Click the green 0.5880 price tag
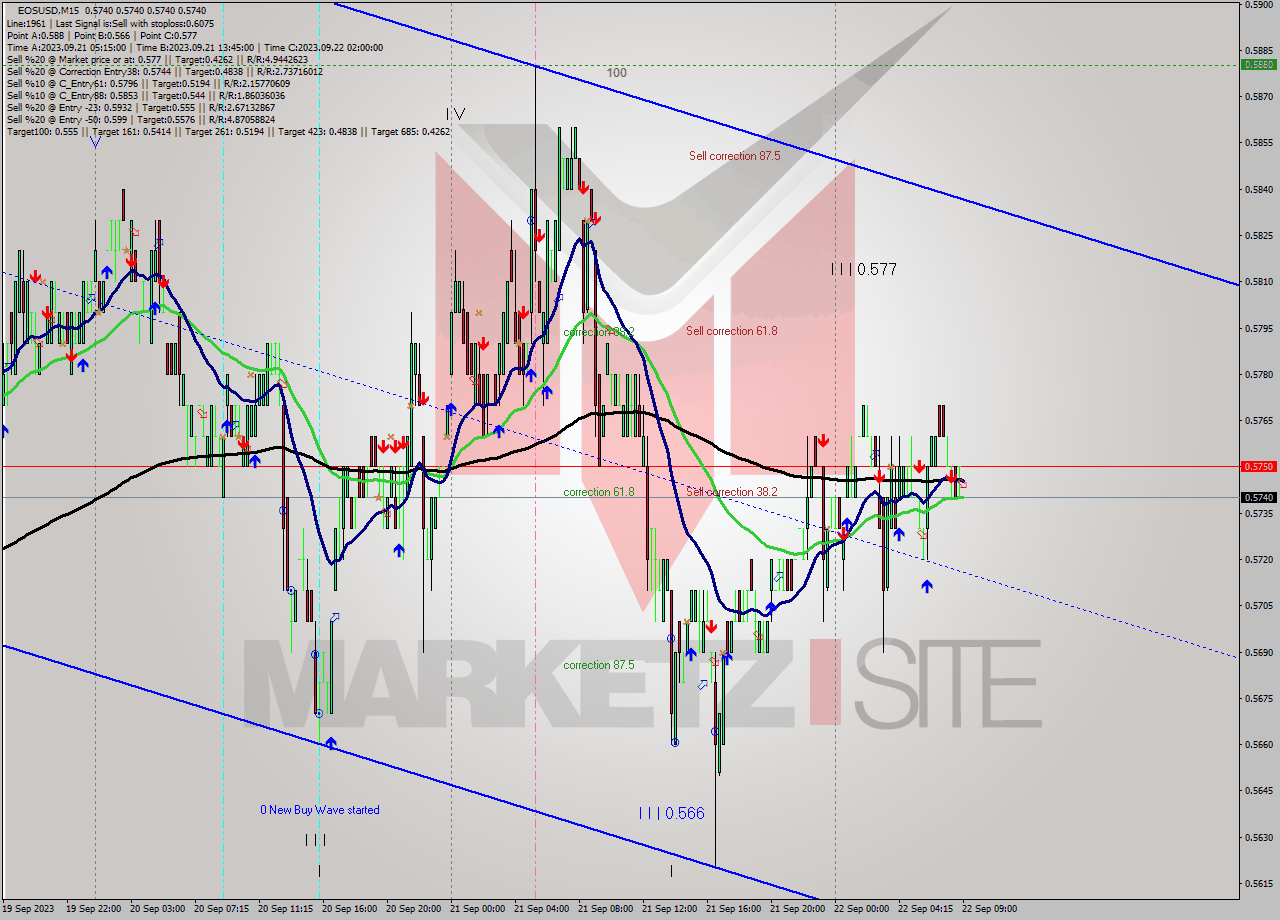The width and height of the screenshot is (1280, 920). pyautogui.click(x=1258, y=64)
